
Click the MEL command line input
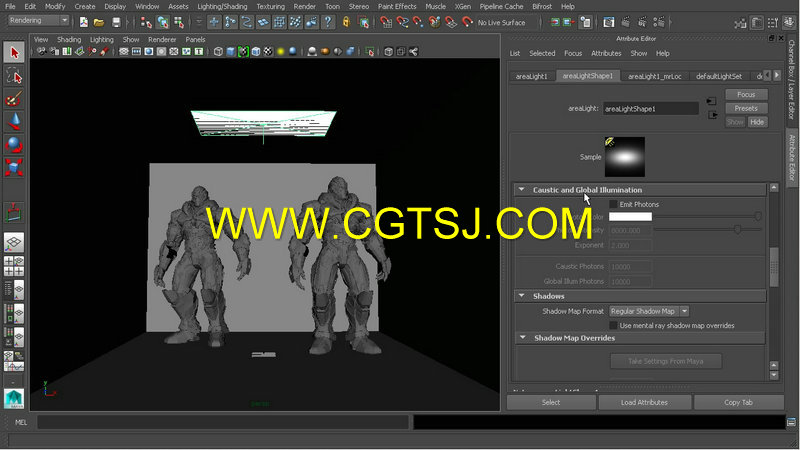(223, 422)
